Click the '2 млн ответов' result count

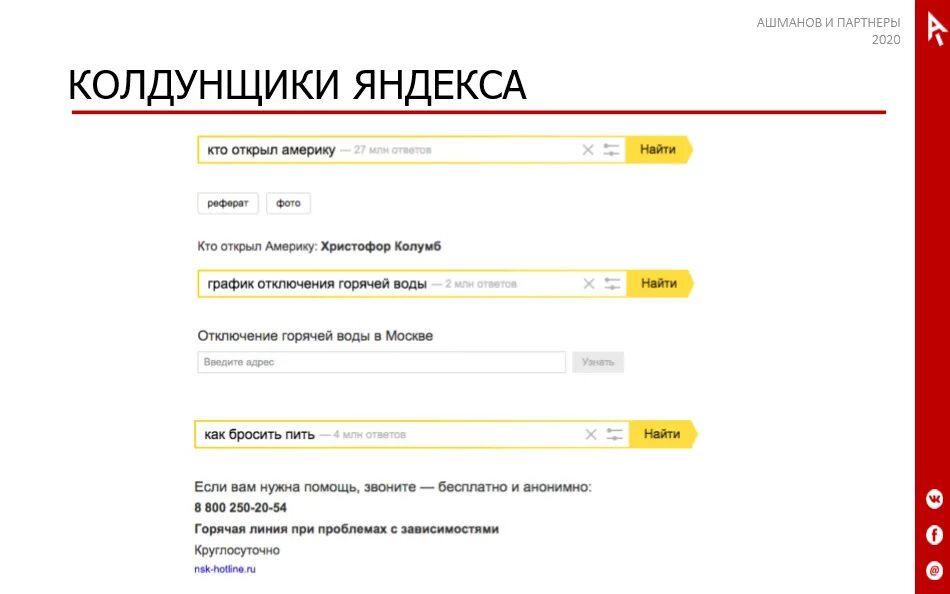pyautogui.click(x=481, y=284)
